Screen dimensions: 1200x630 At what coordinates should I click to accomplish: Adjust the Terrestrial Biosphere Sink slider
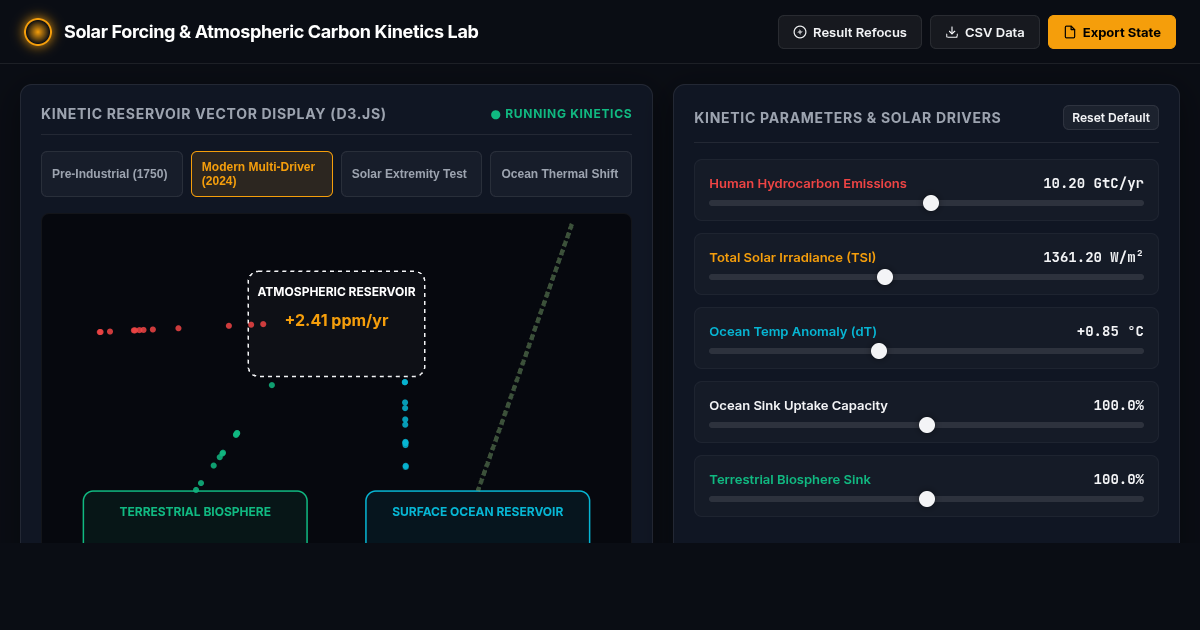(926, 499)
